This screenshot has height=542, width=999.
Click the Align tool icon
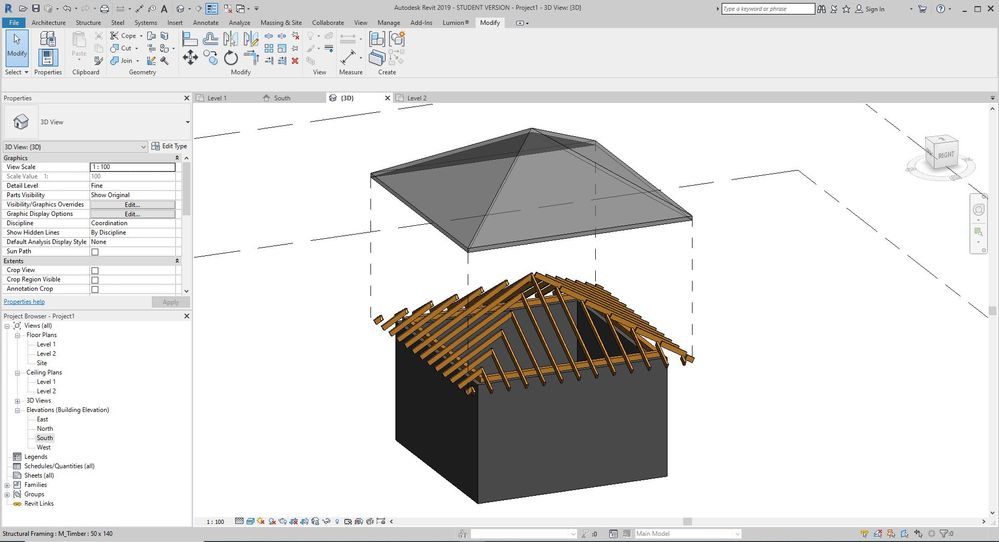click(x=190, y=39)
